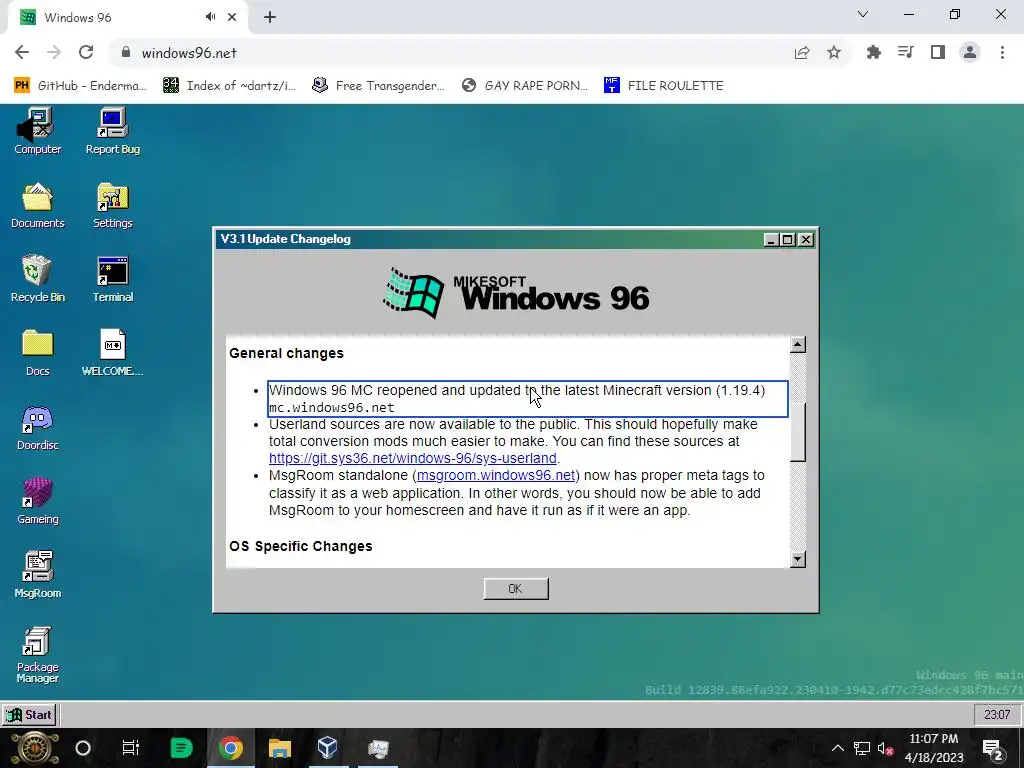Switch to Chrome on the taskbar
The height and width of the screenshot is (768, 1024).
point(230,748)
